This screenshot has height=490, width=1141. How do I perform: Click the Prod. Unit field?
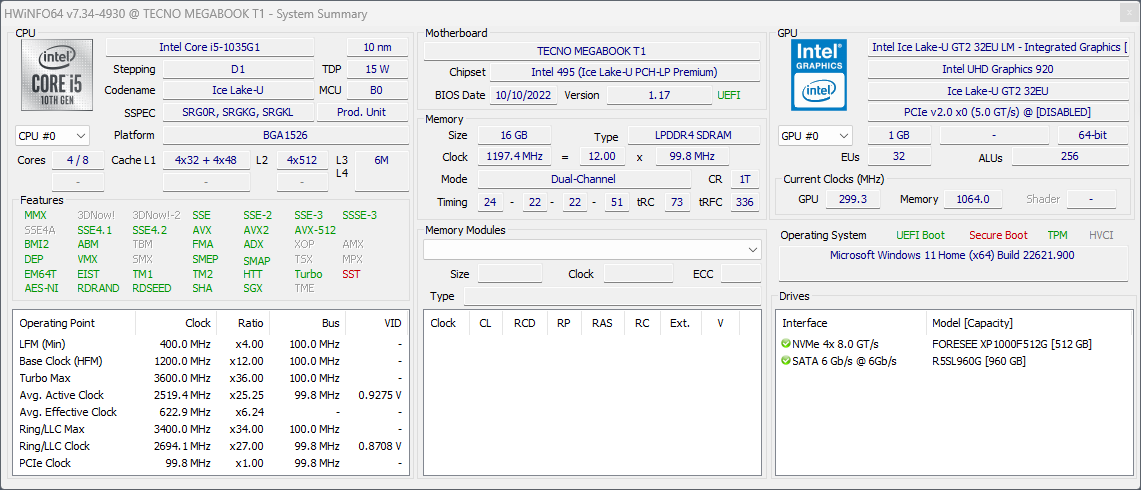(361, 112)
